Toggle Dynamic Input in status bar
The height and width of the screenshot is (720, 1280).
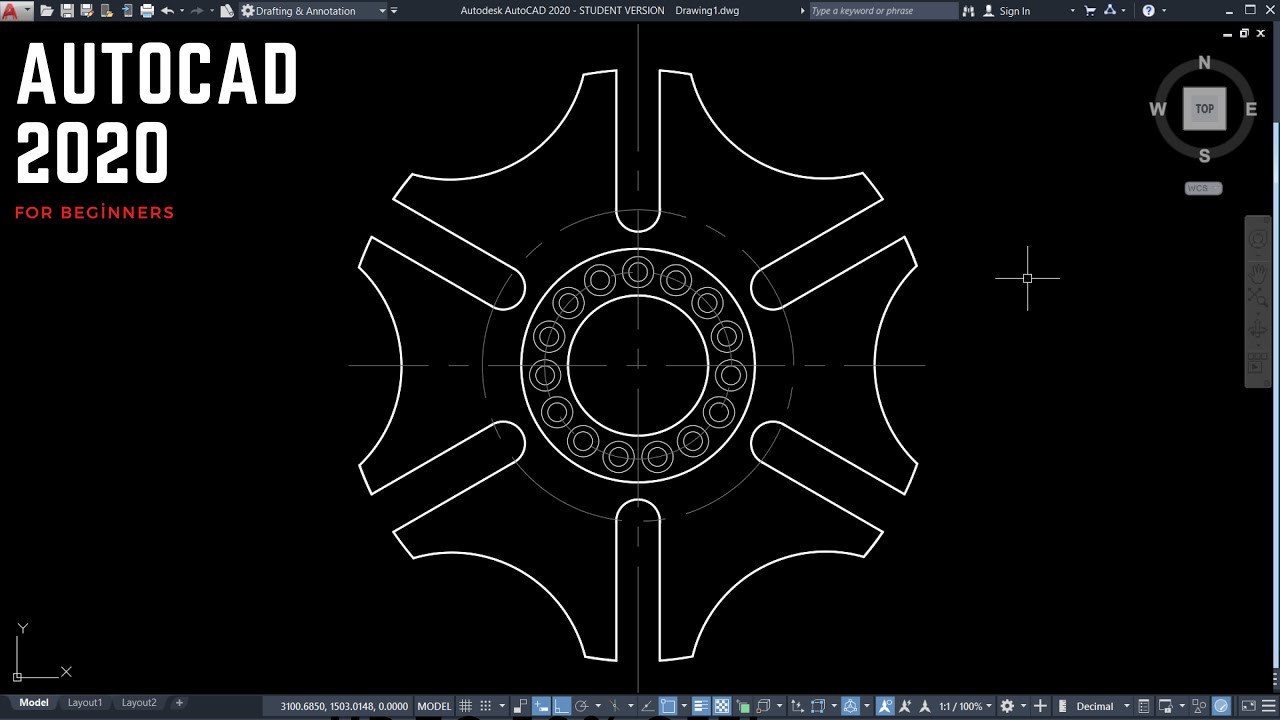(541, 706)
